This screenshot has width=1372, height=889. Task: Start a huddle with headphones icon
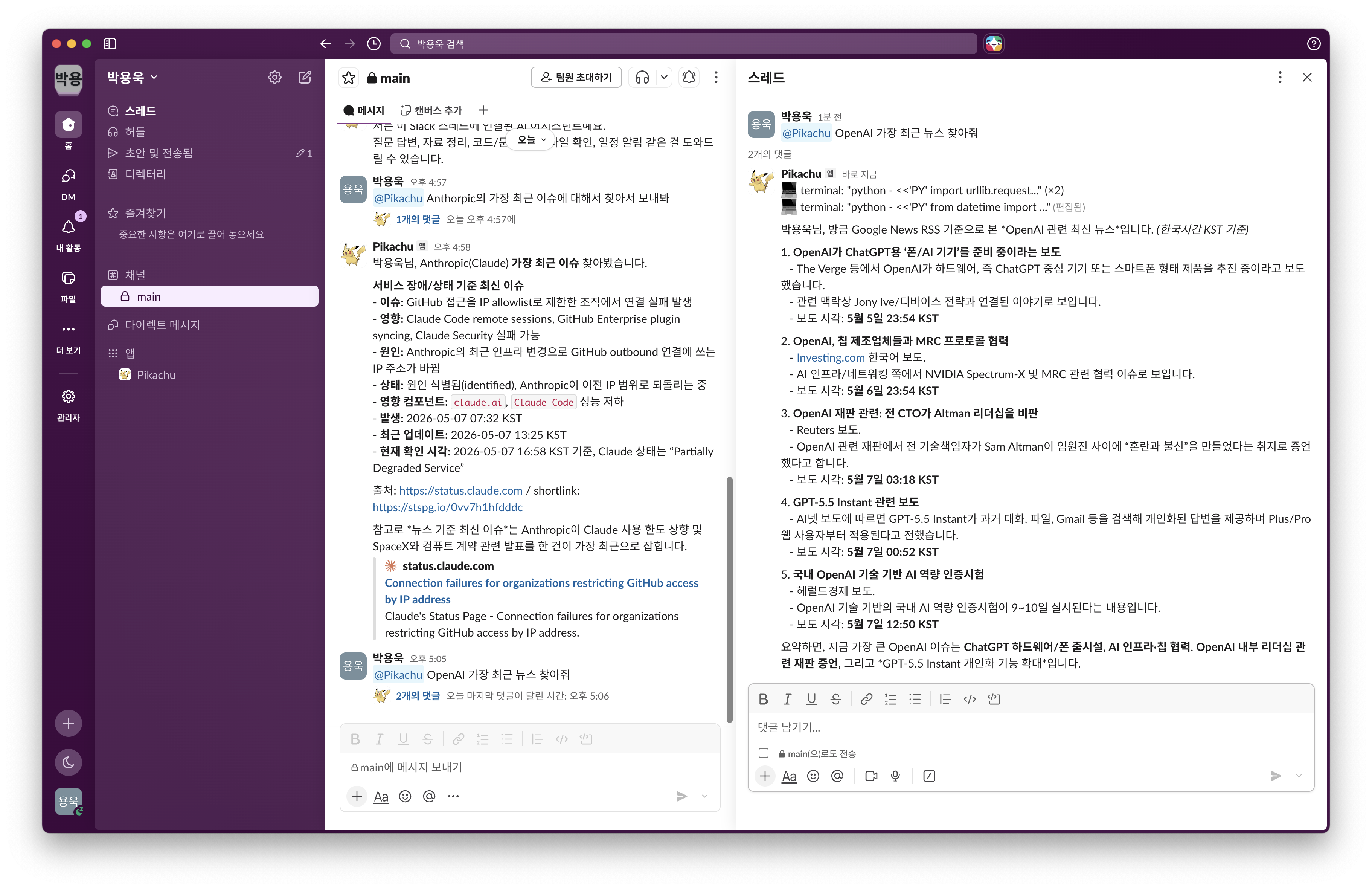coord(642,77)
